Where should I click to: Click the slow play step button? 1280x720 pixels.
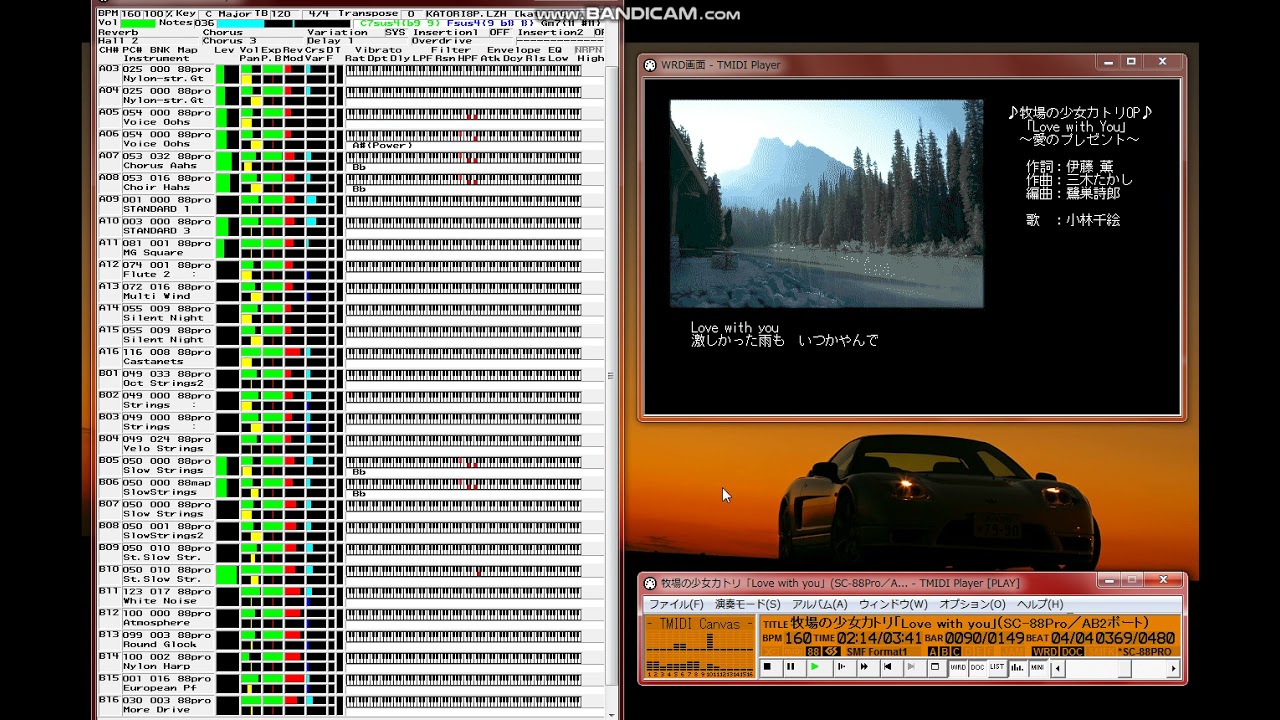pyautogui.click(x=840, y=667)
